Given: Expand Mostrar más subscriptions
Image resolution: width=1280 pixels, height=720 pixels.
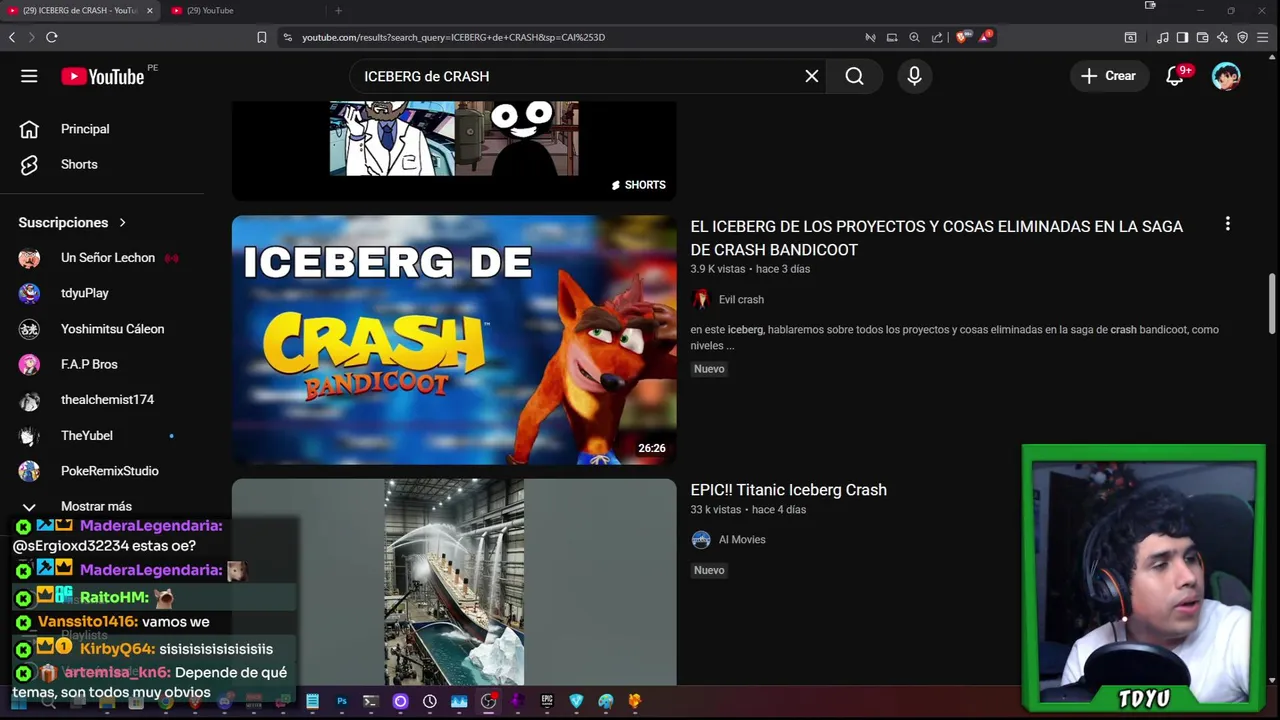Looking at the screenshot, I should [96, 506].
